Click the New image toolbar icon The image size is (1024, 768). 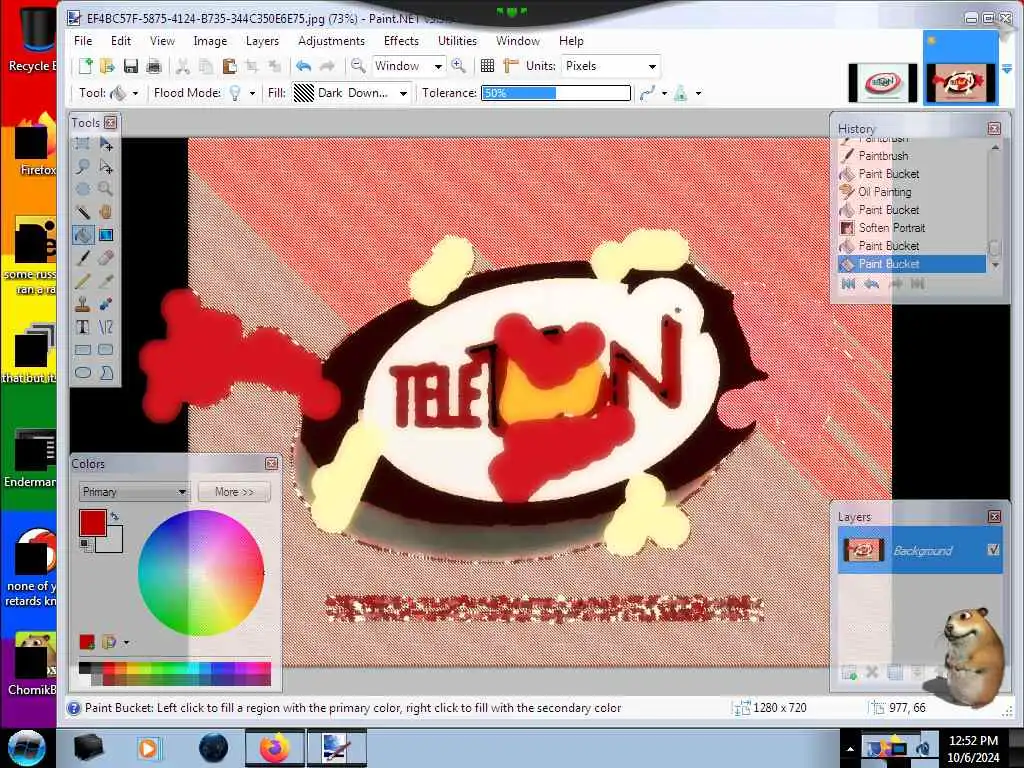coord(86,66)
